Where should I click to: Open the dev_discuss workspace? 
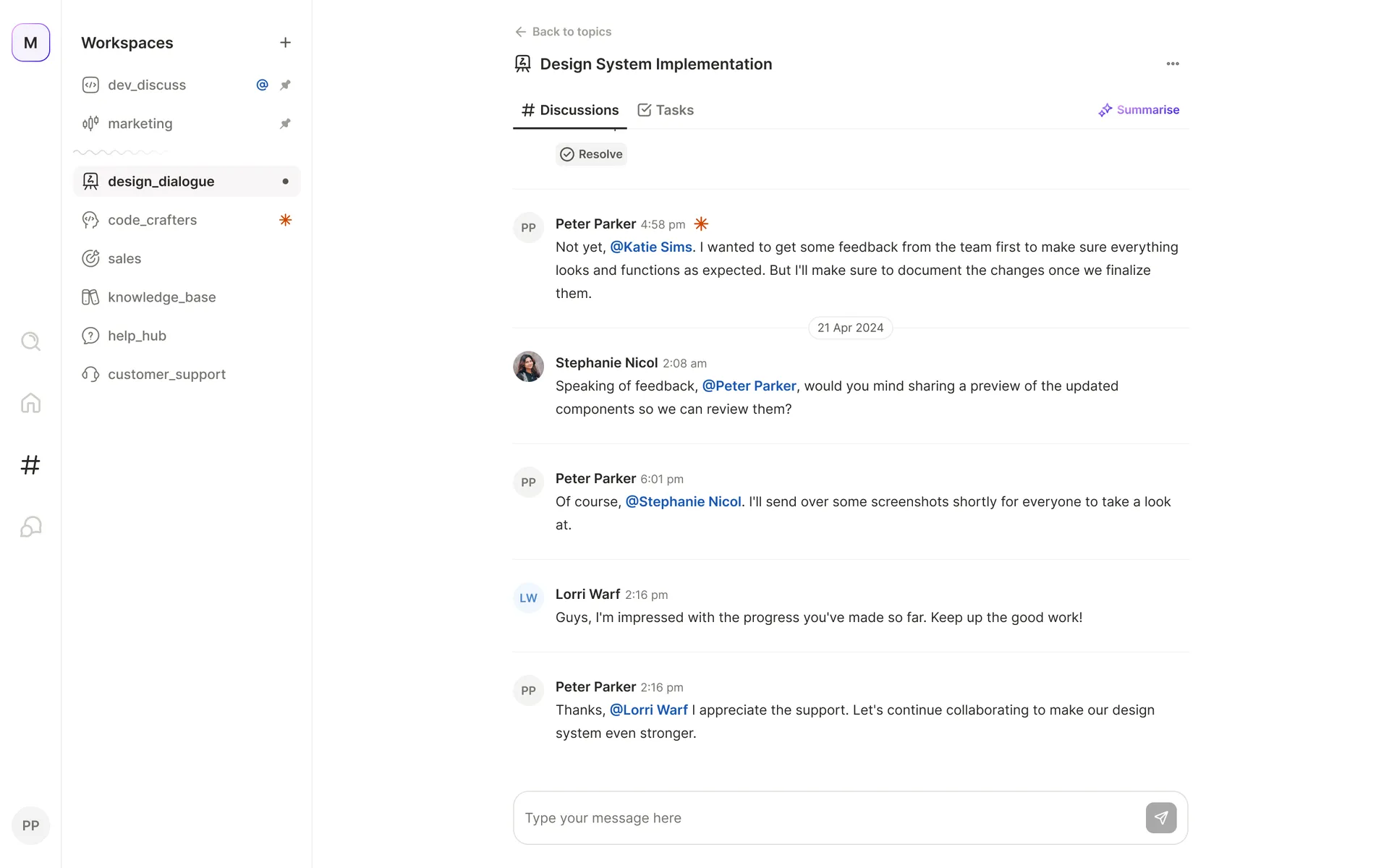[x=187, y=85]
